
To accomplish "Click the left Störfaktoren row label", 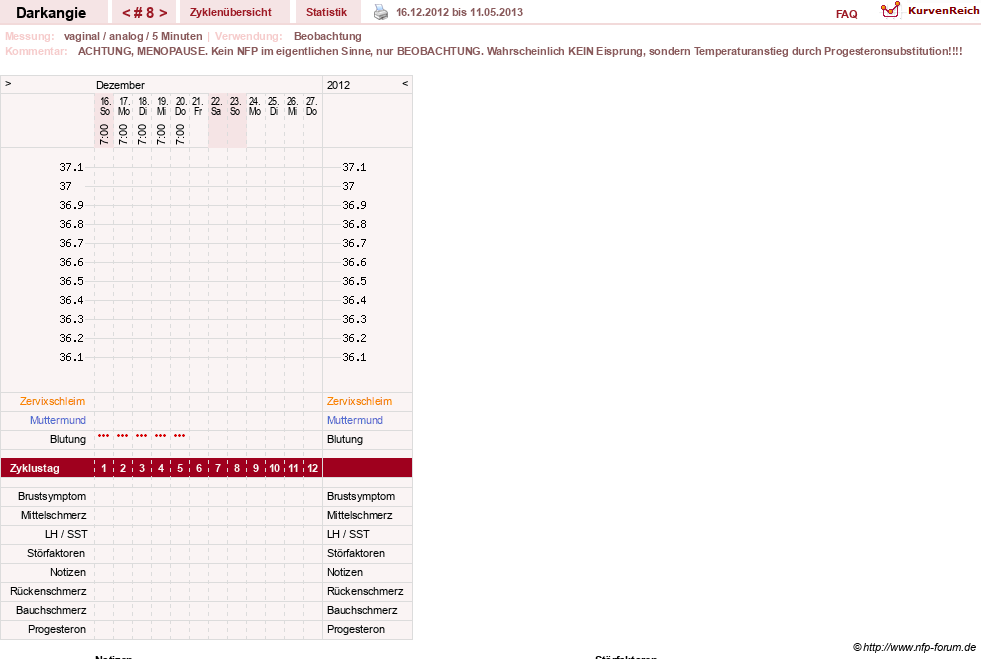I will pos(56,553).
